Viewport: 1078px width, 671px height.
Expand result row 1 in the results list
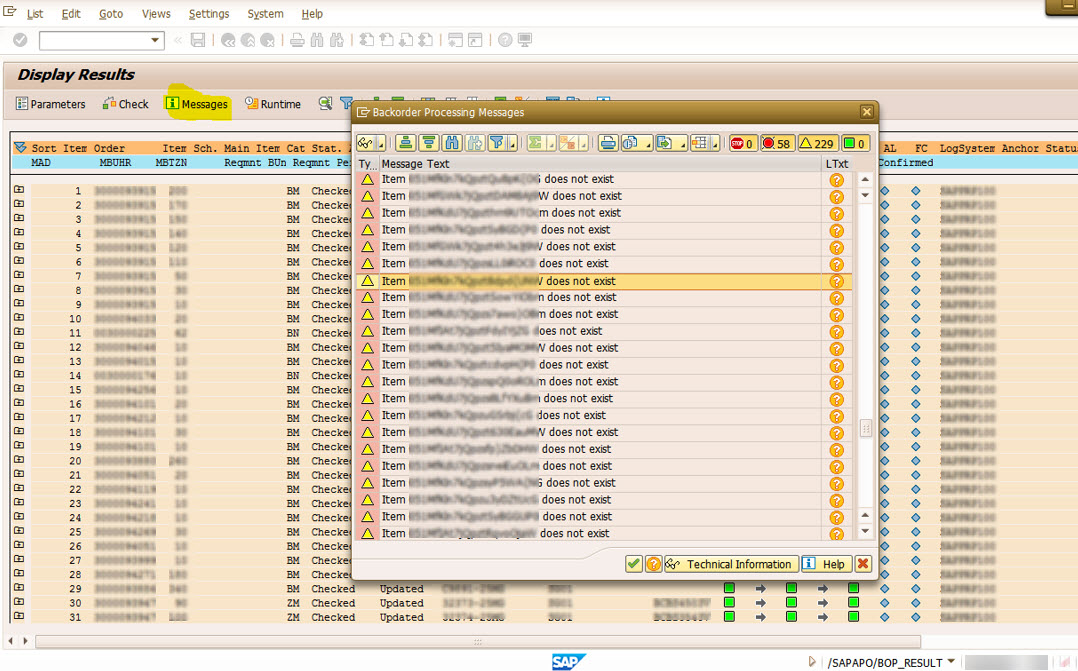(19, 189)
